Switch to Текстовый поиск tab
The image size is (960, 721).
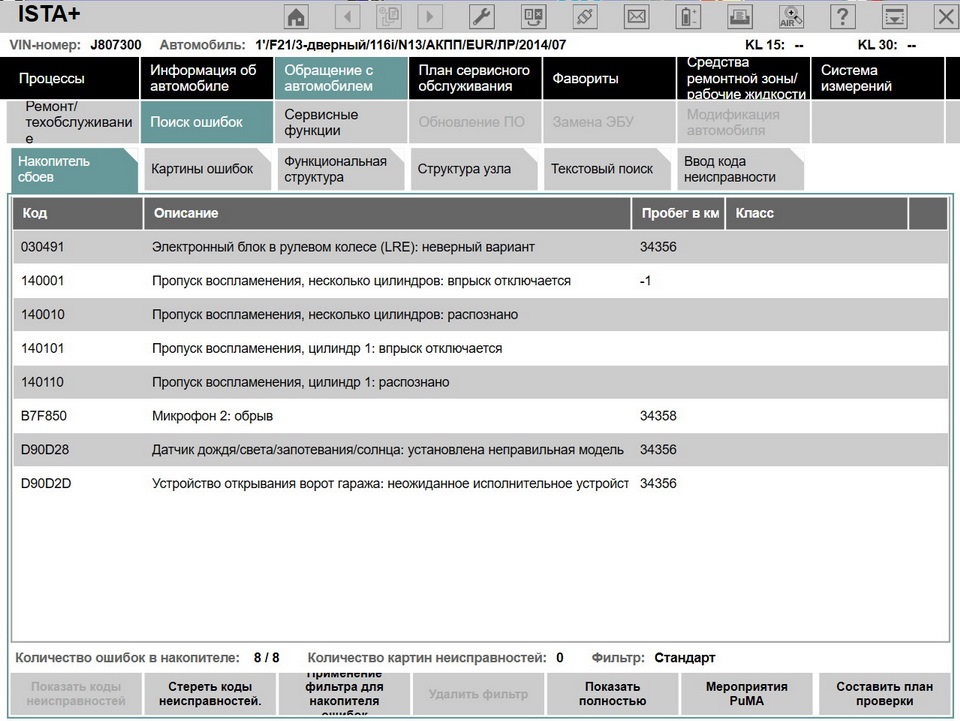coord(607,170)
